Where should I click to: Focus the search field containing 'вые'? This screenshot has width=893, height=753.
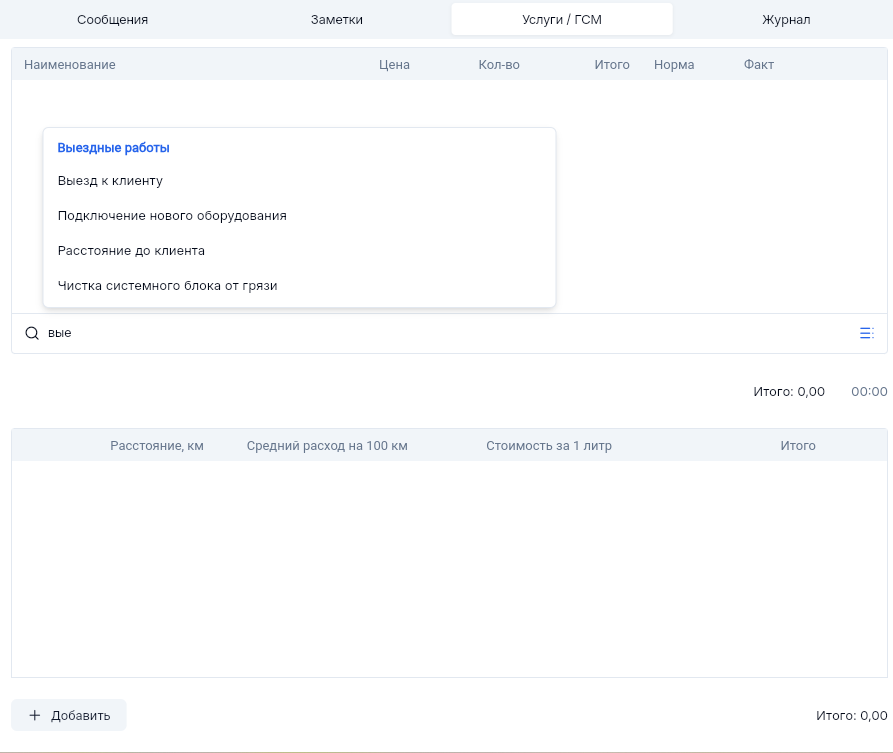[x=440, y=333]
